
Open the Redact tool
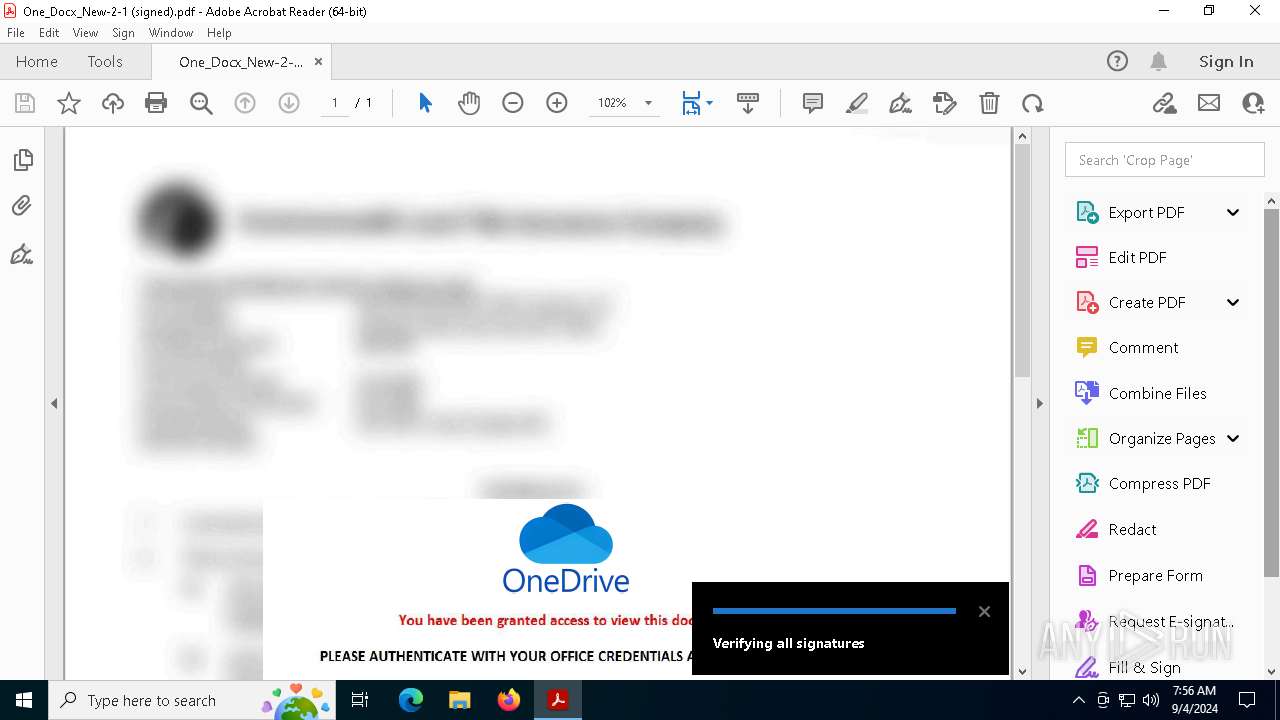[x=1132, y=529]
